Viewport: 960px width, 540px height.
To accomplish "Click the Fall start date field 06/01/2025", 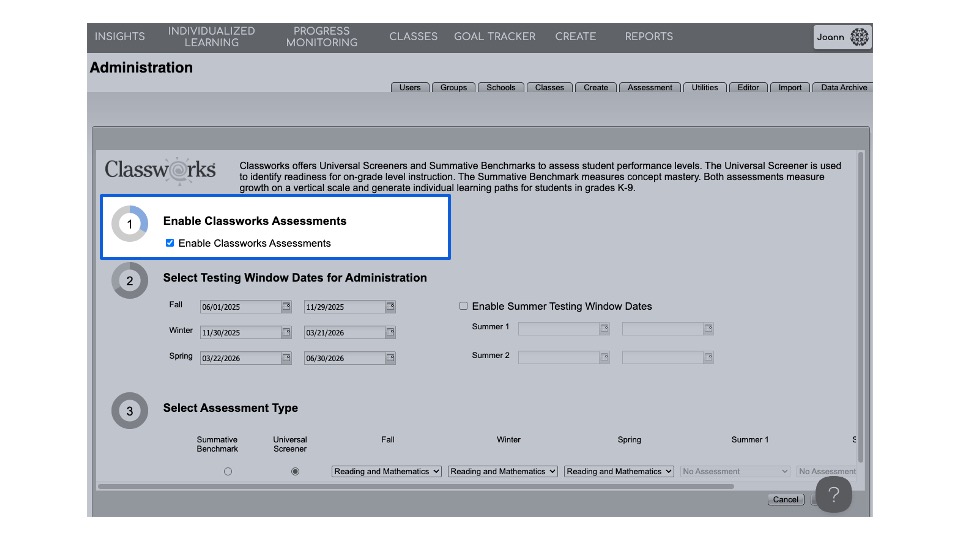I will (241, 307).
